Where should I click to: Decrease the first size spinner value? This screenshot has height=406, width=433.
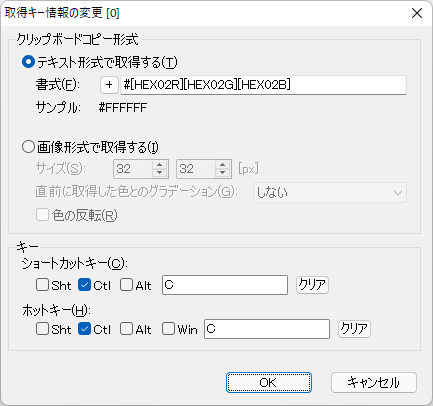tap(159, 173)
